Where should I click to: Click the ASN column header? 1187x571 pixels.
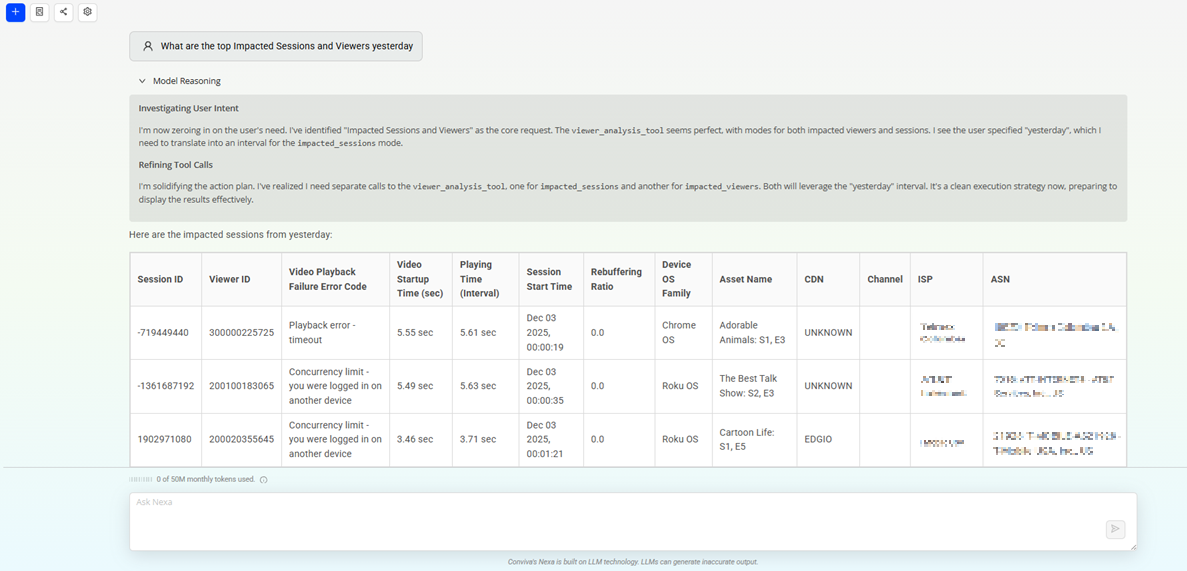tap(1055, 279)
